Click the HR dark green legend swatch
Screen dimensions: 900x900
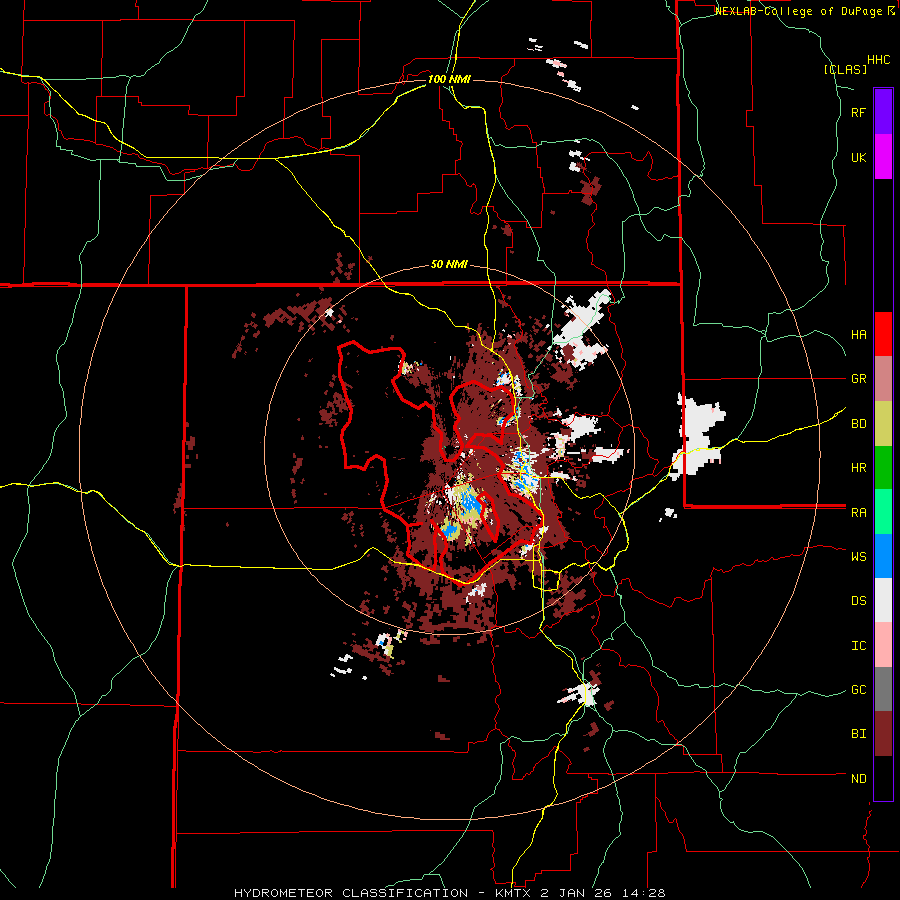[883, 468]
